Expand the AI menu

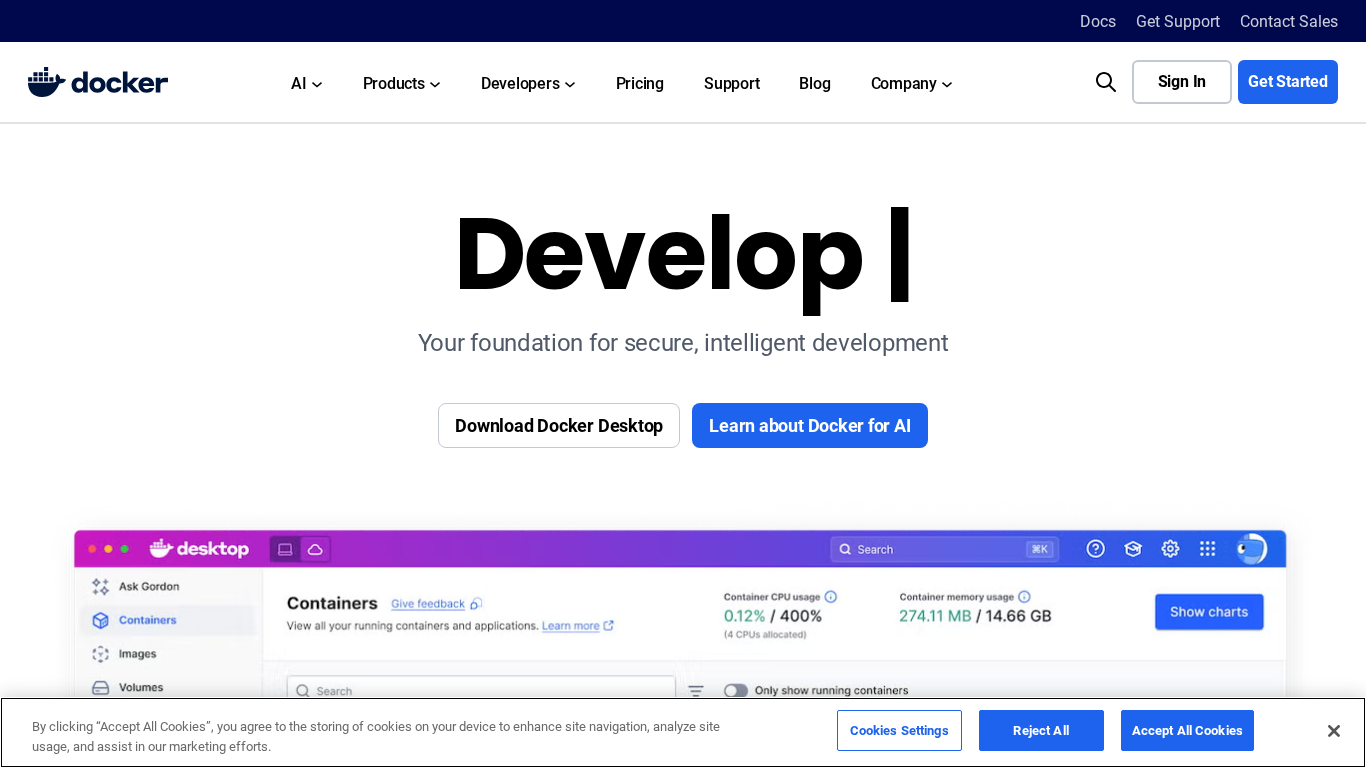[x=307, y=83]
